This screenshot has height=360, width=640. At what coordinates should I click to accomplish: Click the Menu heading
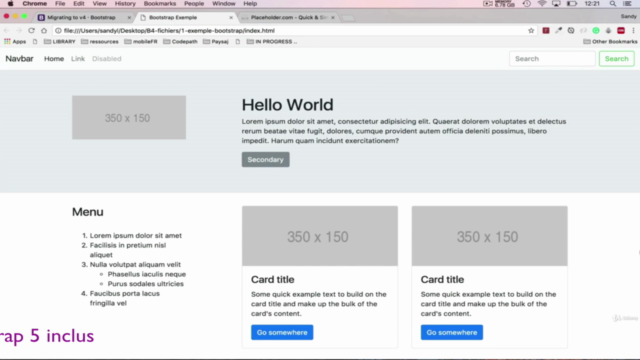point(88,212)
